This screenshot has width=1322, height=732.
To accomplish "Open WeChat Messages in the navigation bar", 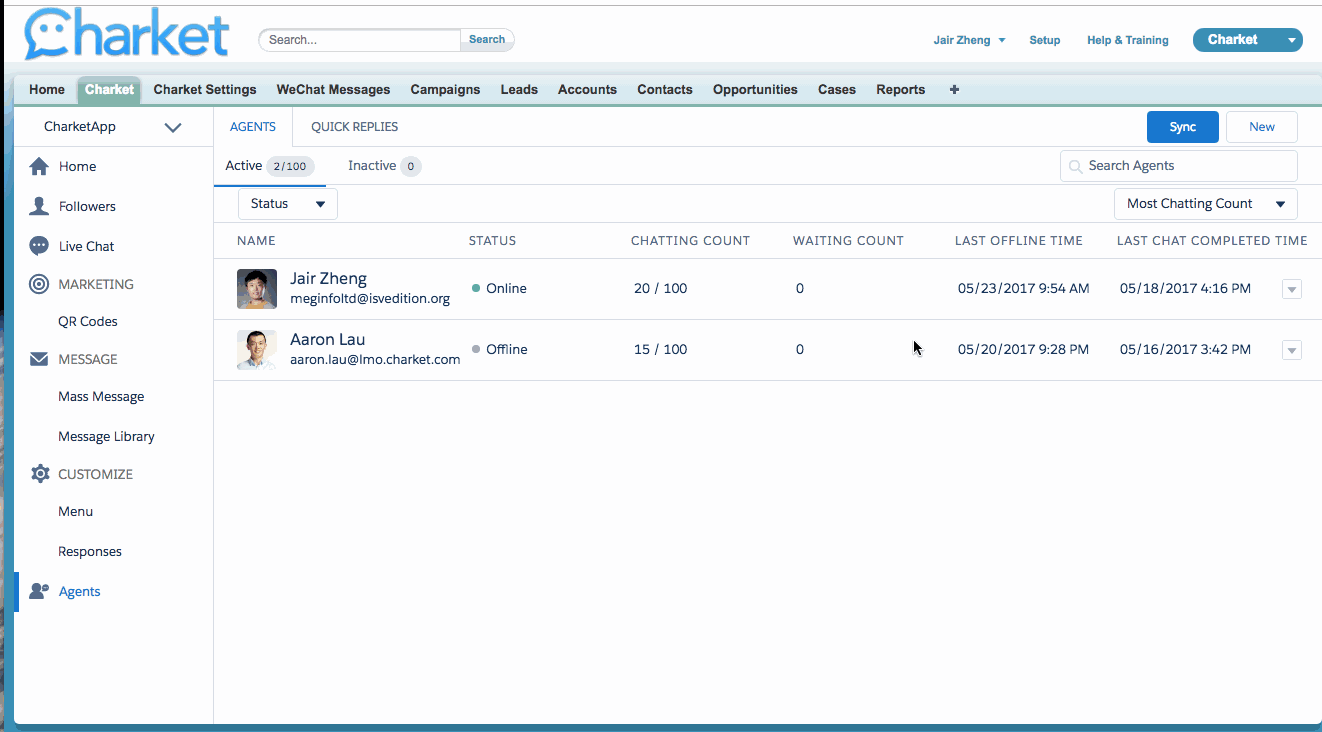I will (x=333, y=89).
